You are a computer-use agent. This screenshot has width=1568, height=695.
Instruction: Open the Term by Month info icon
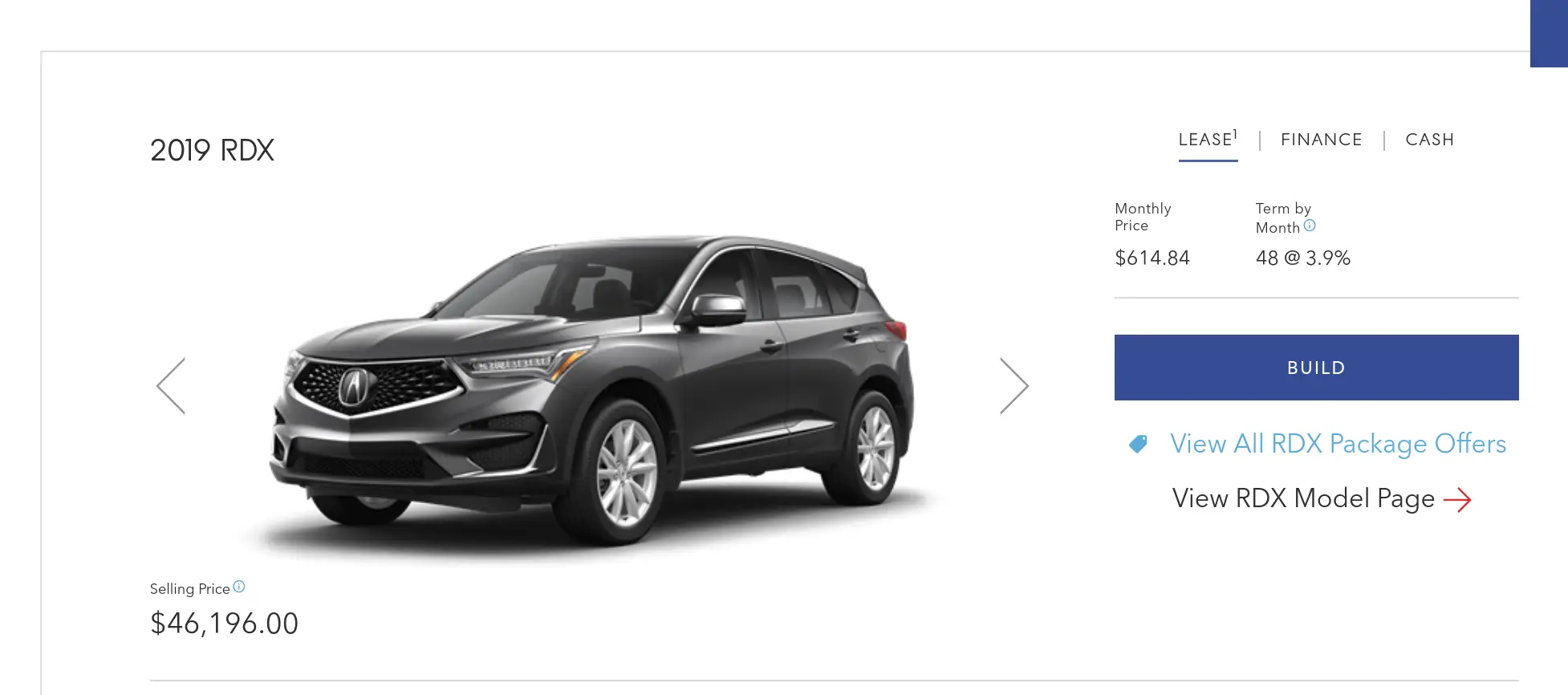point(1310,226)
